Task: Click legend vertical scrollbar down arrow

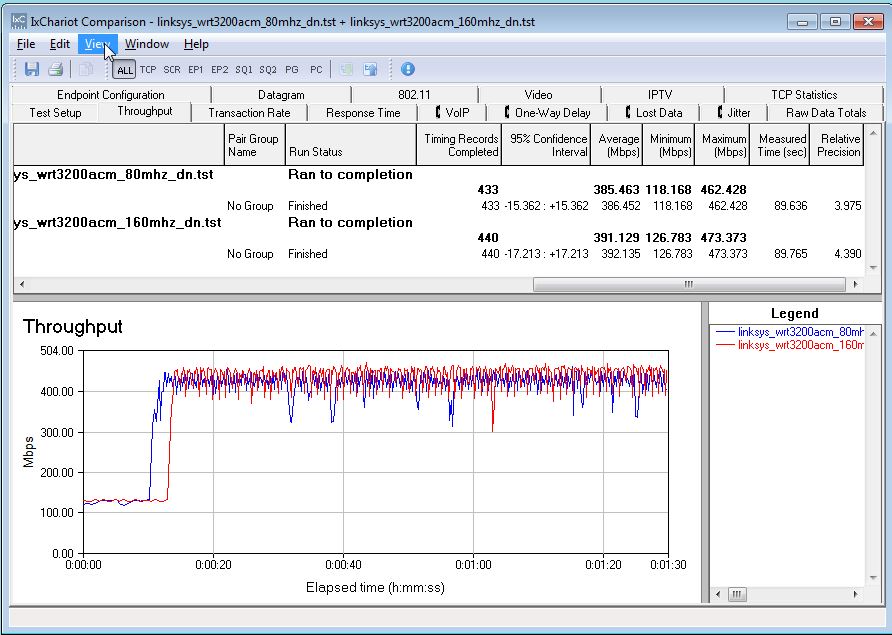Action: [x=874, y=578]
